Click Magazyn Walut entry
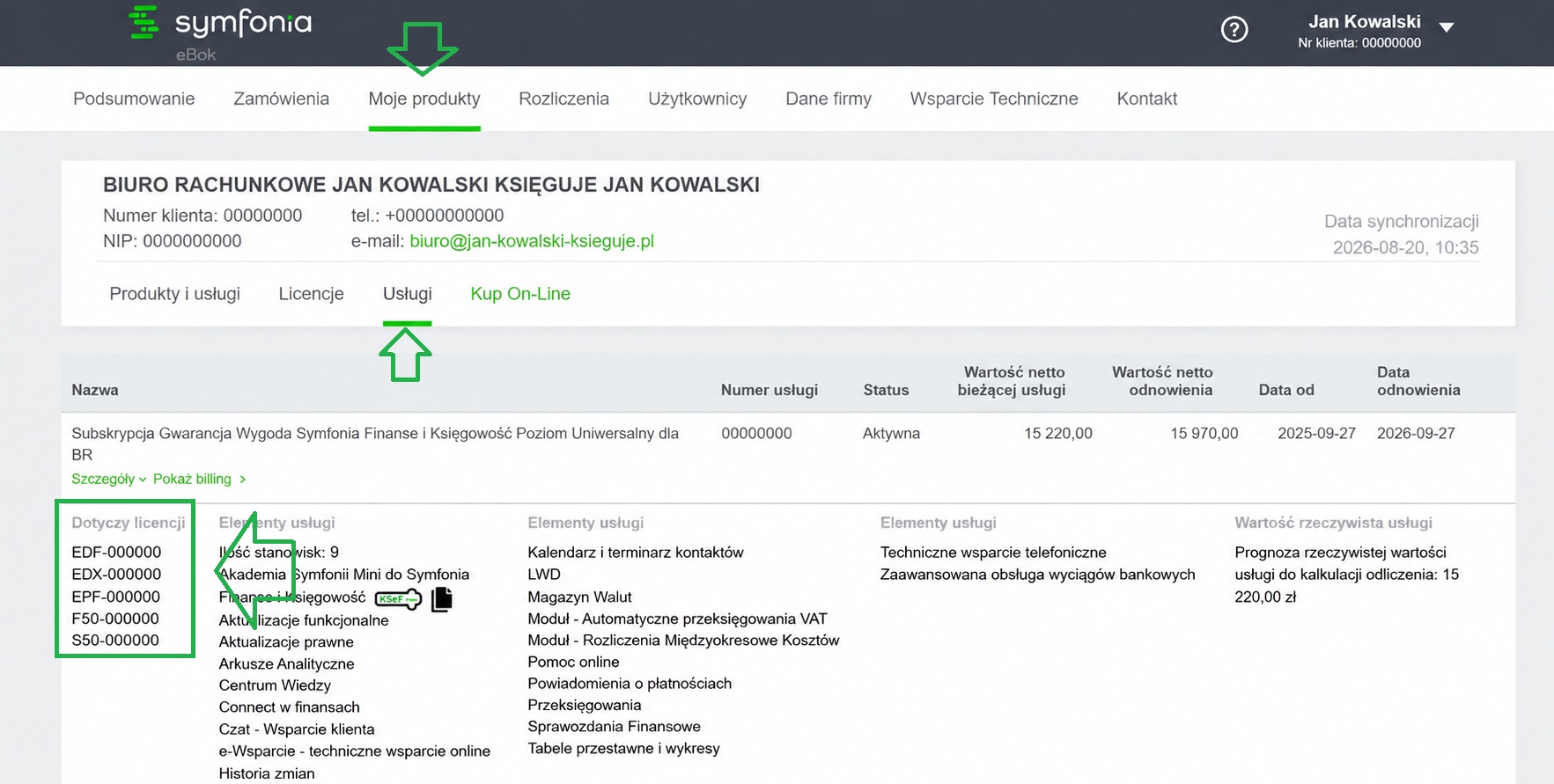The height and width of the screenshot is (784, 1554). 579,597
